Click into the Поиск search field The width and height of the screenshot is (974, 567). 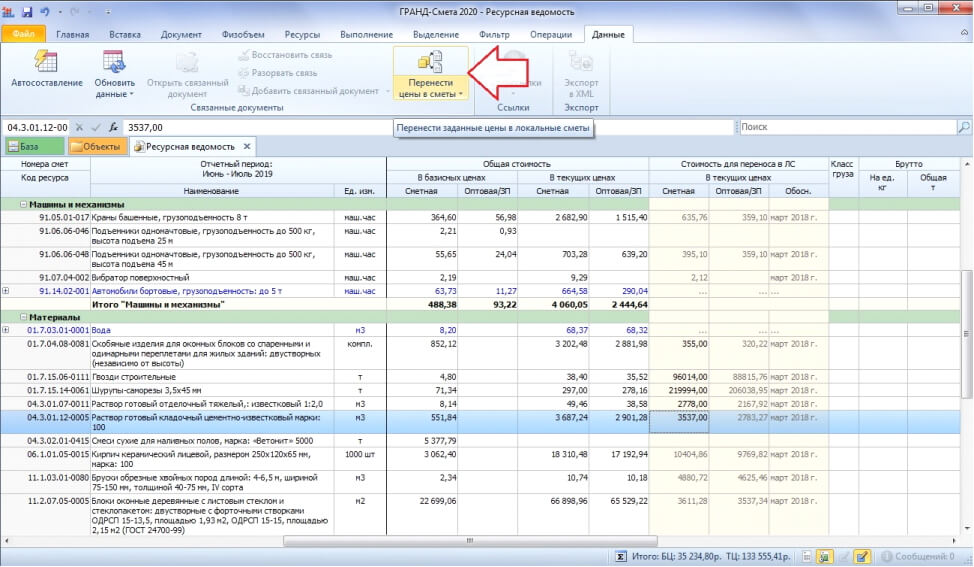coord(847,127)
